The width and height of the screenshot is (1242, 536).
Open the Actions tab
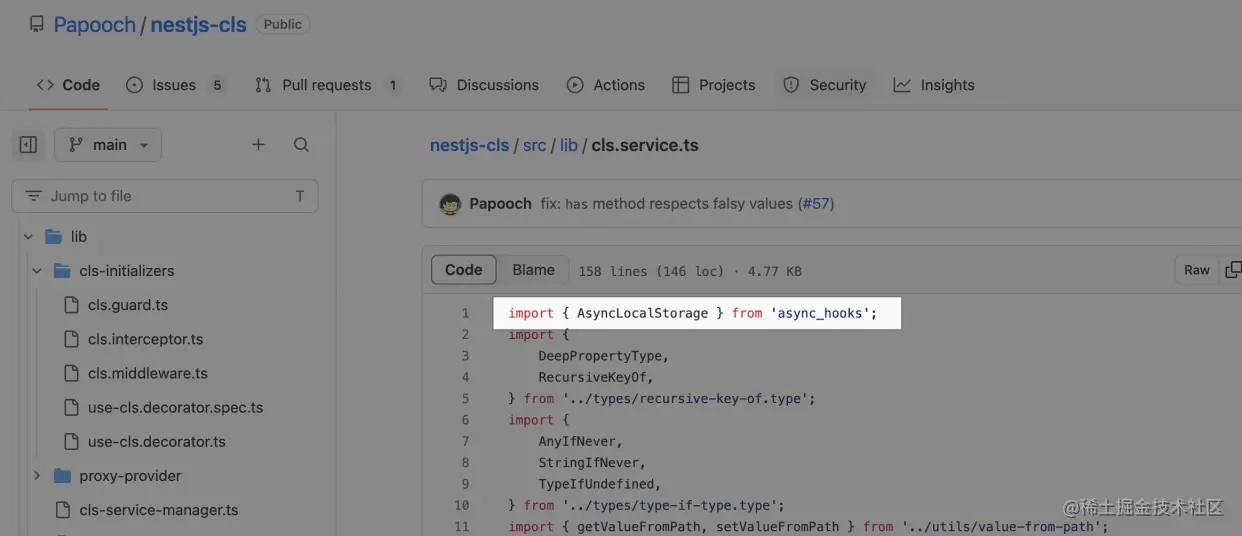(605, 85)
